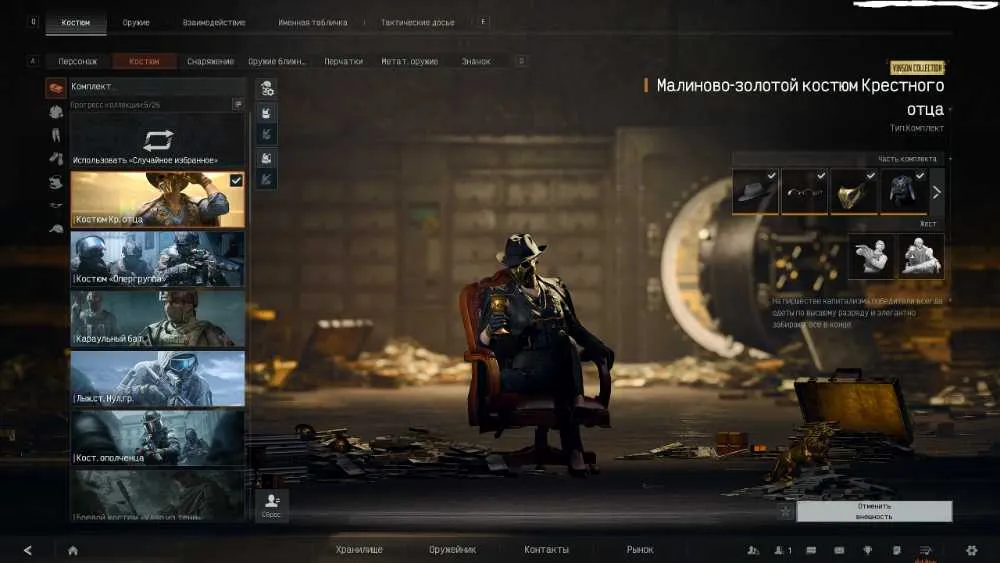Switch to Значок sub-tab
The image size is (1000, 563).
point(476,61)
